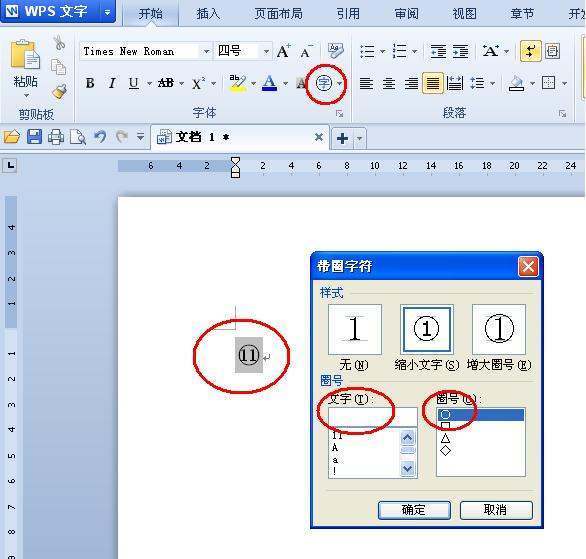Image resolution: width=586 pixels, height=559 pixels.
Task: Open bullet list dropdown arrow
Action: [x=382, y=51]
